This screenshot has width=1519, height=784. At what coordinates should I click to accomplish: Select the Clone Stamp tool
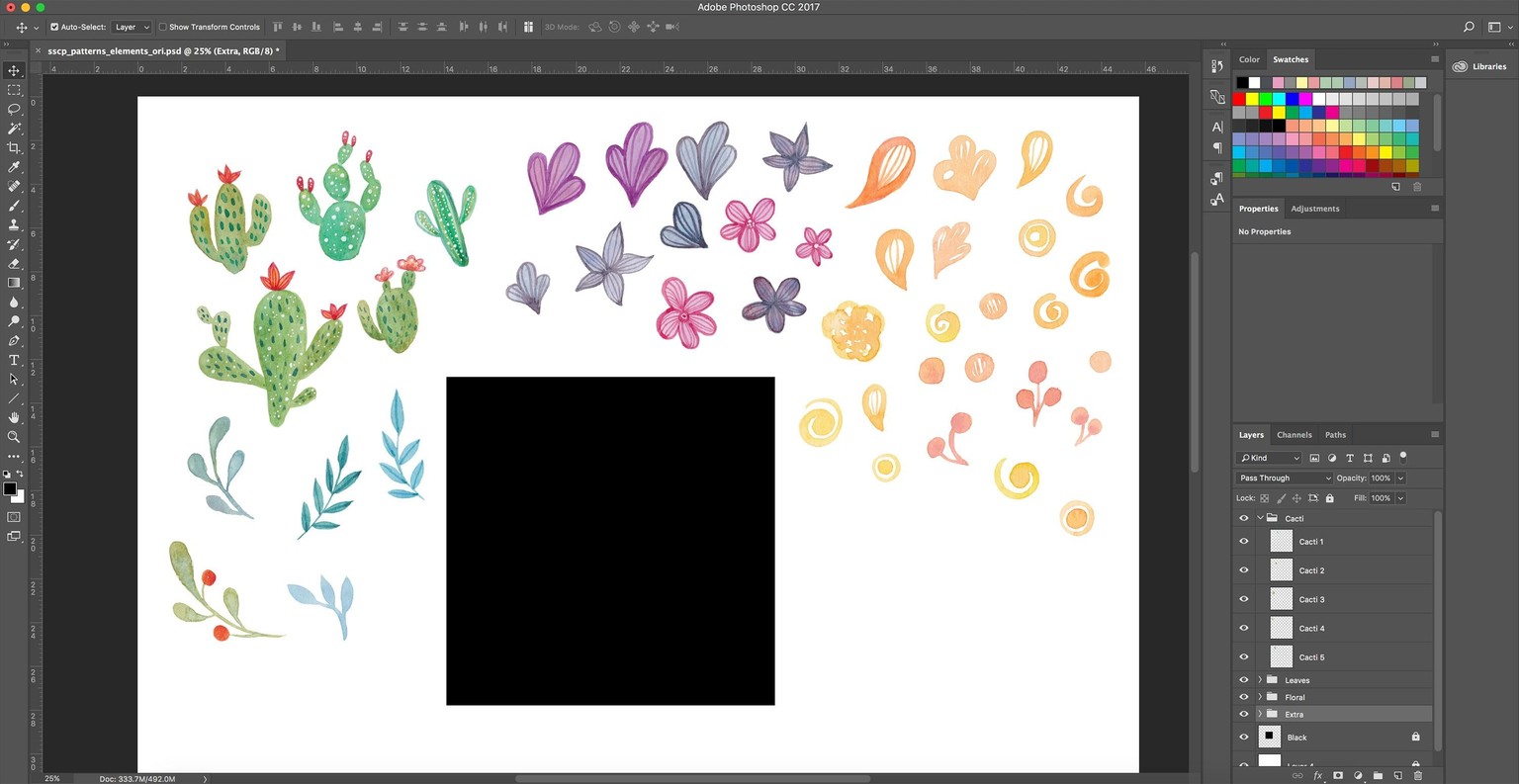(14, 224)
